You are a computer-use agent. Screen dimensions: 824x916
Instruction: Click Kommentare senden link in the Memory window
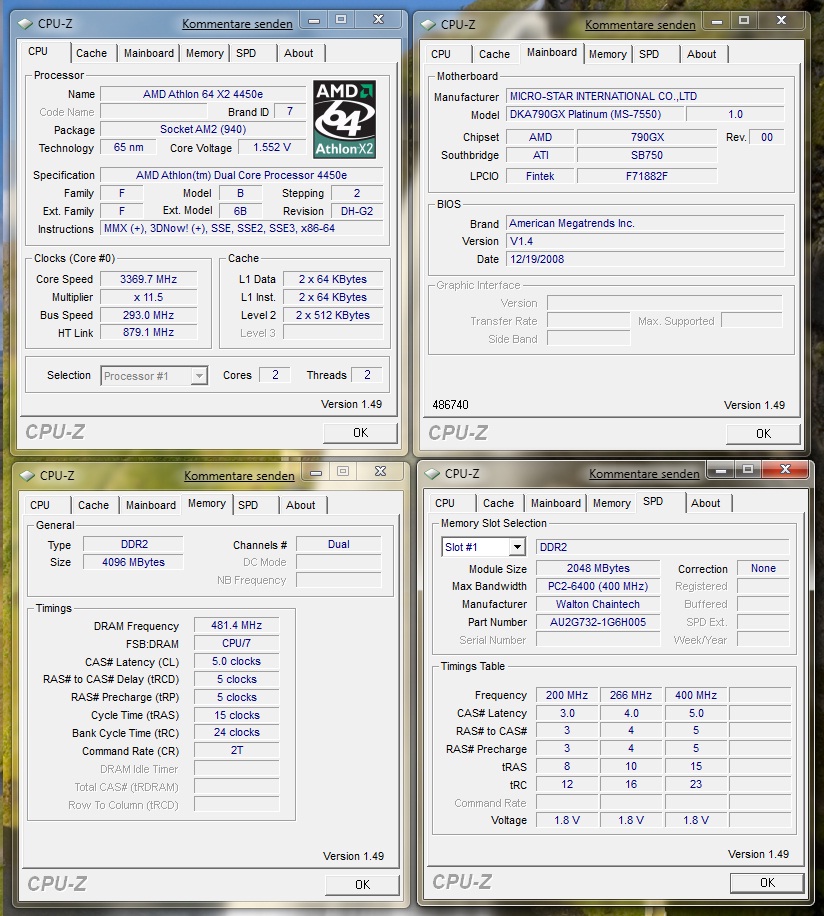point(239,476)
